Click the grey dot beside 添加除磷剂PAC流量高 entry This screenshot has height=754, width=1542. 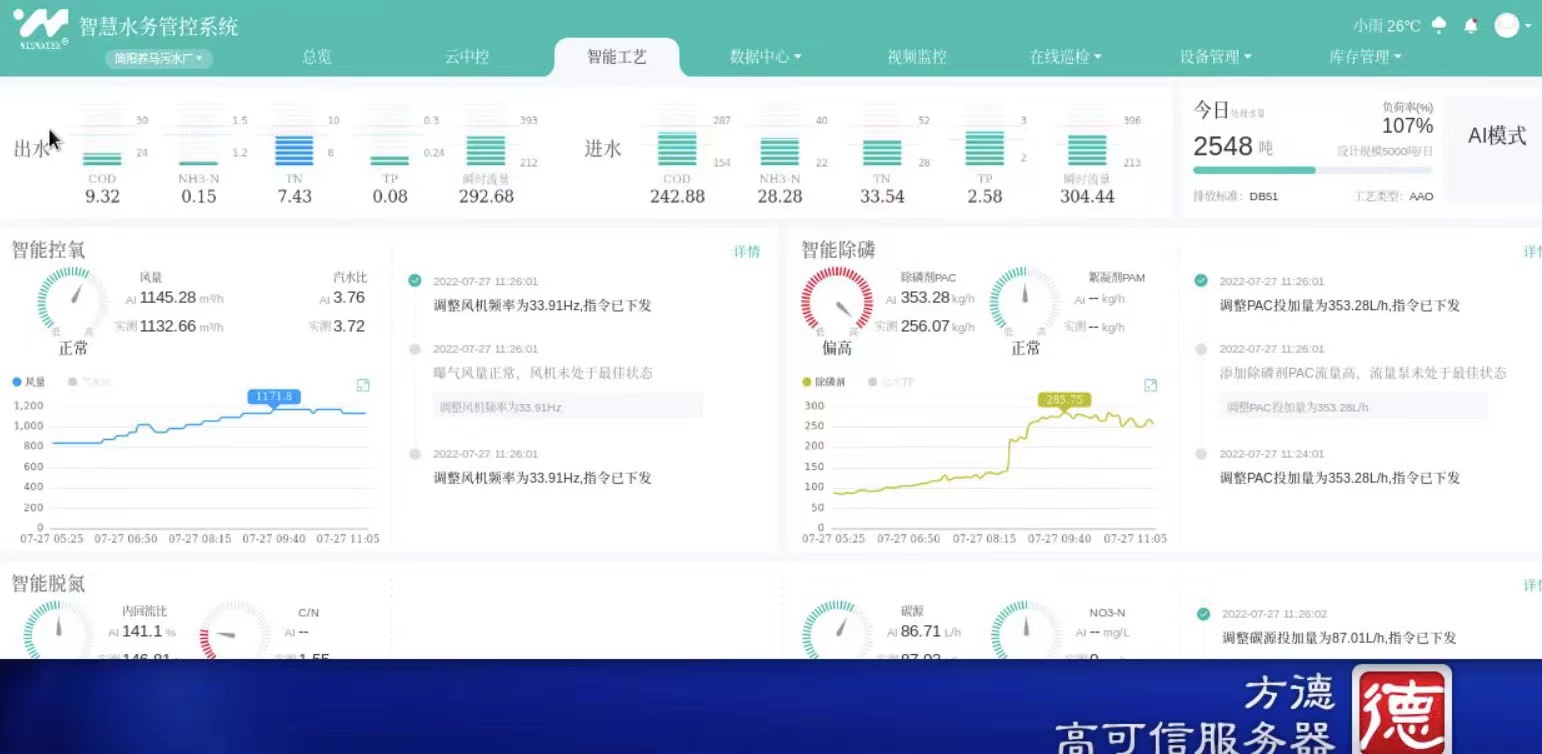(1201, 349)
